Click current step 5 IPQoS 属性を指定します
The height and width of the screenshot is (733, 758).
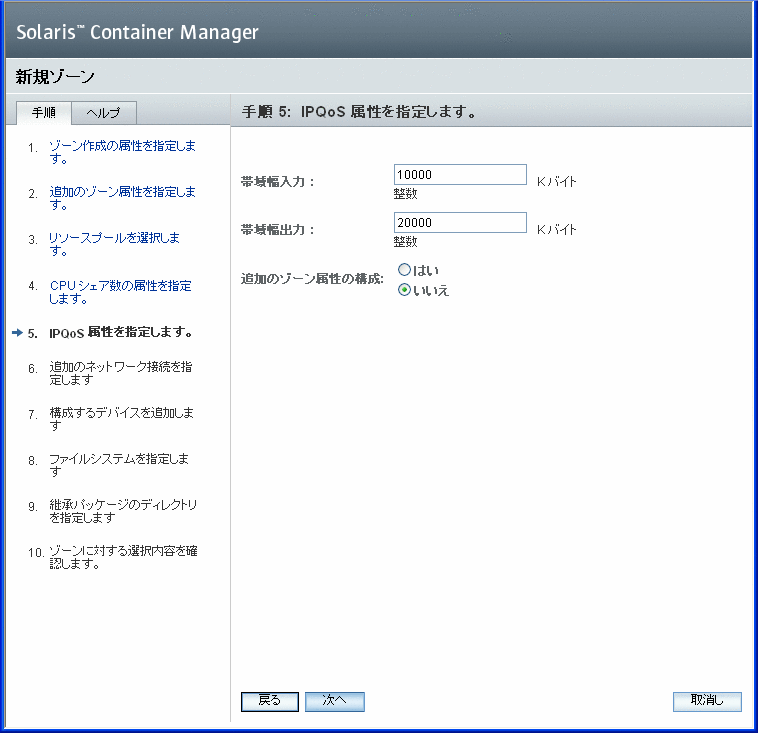pyautogui.click(x=121, y=333)
